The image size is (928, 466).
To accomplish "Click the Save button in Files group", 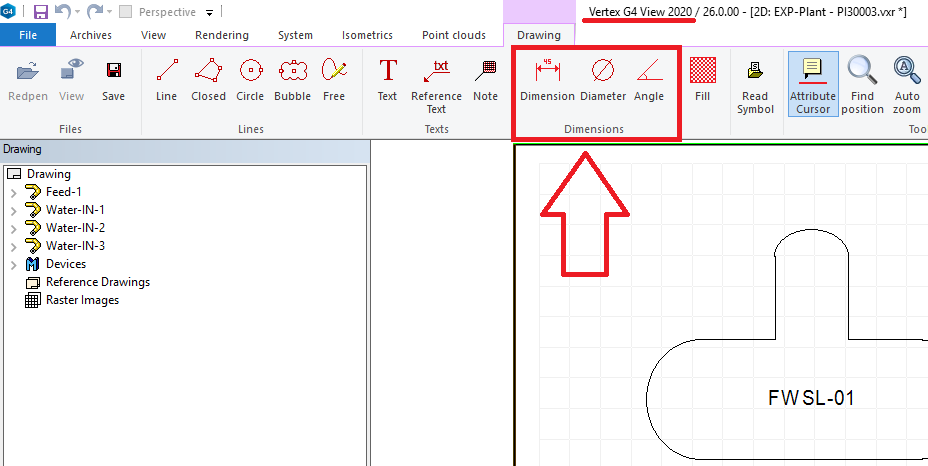I will click(x=114, y=80).
